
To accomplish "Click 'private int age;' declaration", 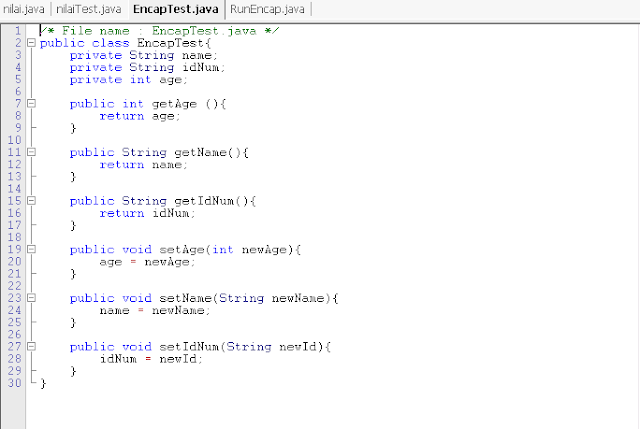I will [x=129, y=80].
